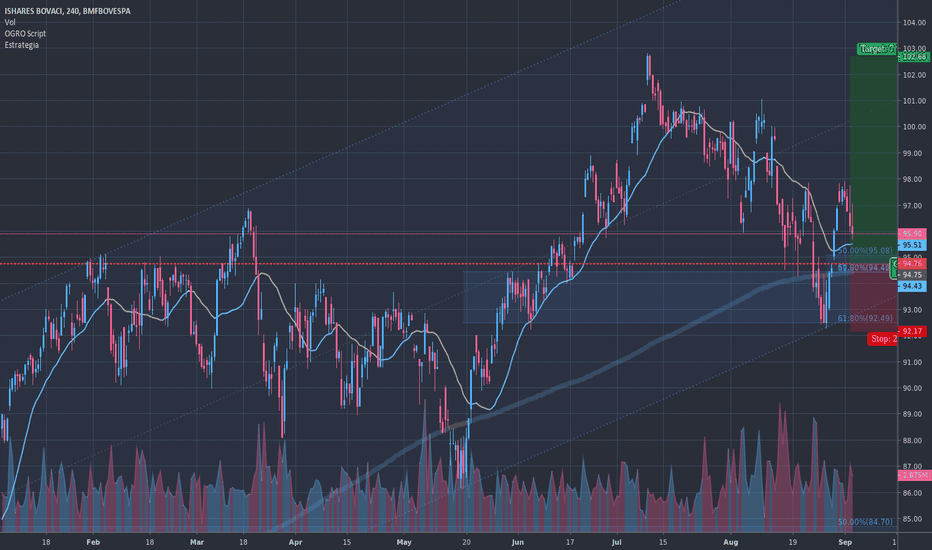Click the blue 94.43 price tag
This screenshot has height=550, width=932.
[912, 286]
